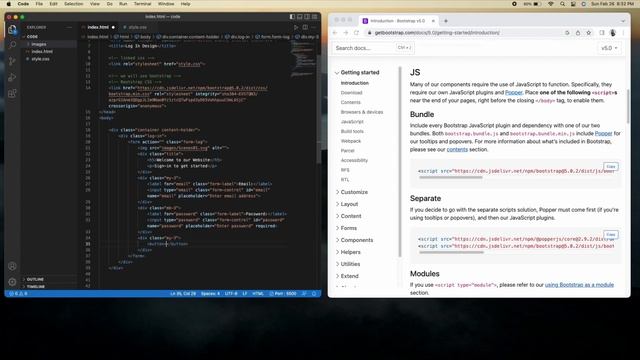Customize layout icon in VS Code title bar
640x360 pixels.
315,17
